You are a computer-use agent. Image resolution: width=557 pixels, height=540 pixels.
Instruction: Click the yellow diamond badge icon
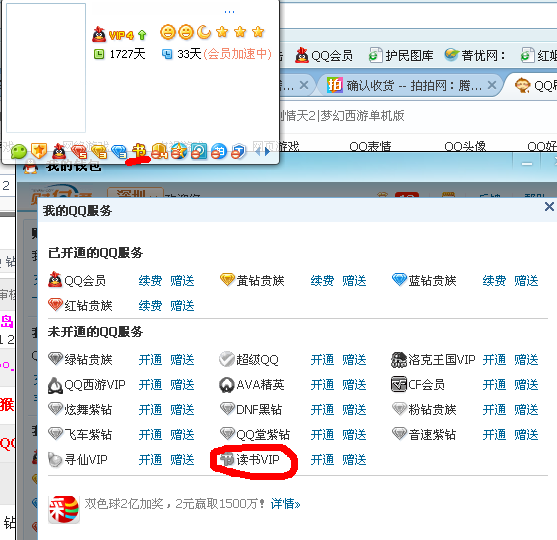tap(99, 151)
